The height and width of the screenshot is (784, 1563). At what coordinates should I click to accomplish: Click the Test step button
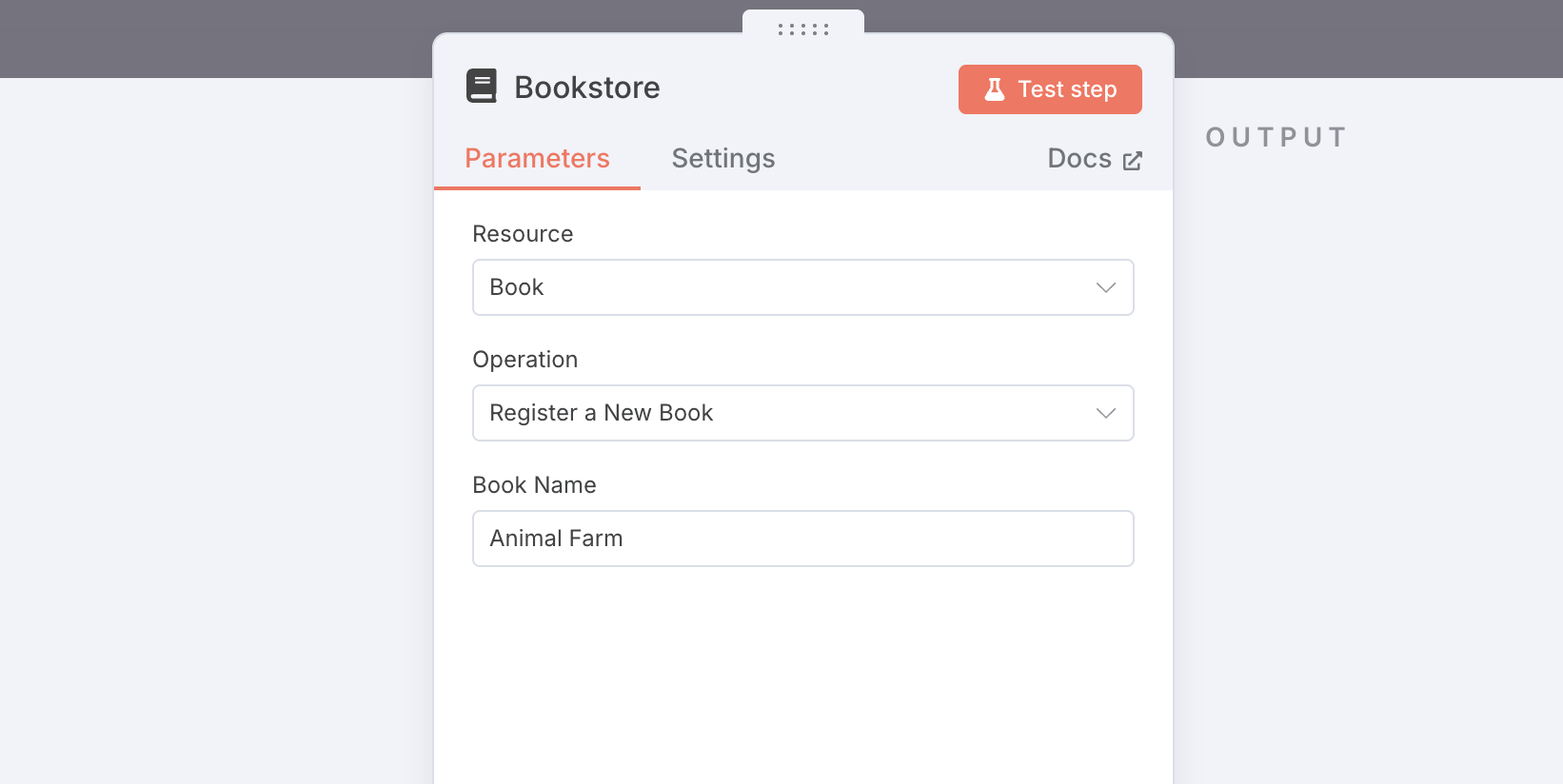[1050, 89]
